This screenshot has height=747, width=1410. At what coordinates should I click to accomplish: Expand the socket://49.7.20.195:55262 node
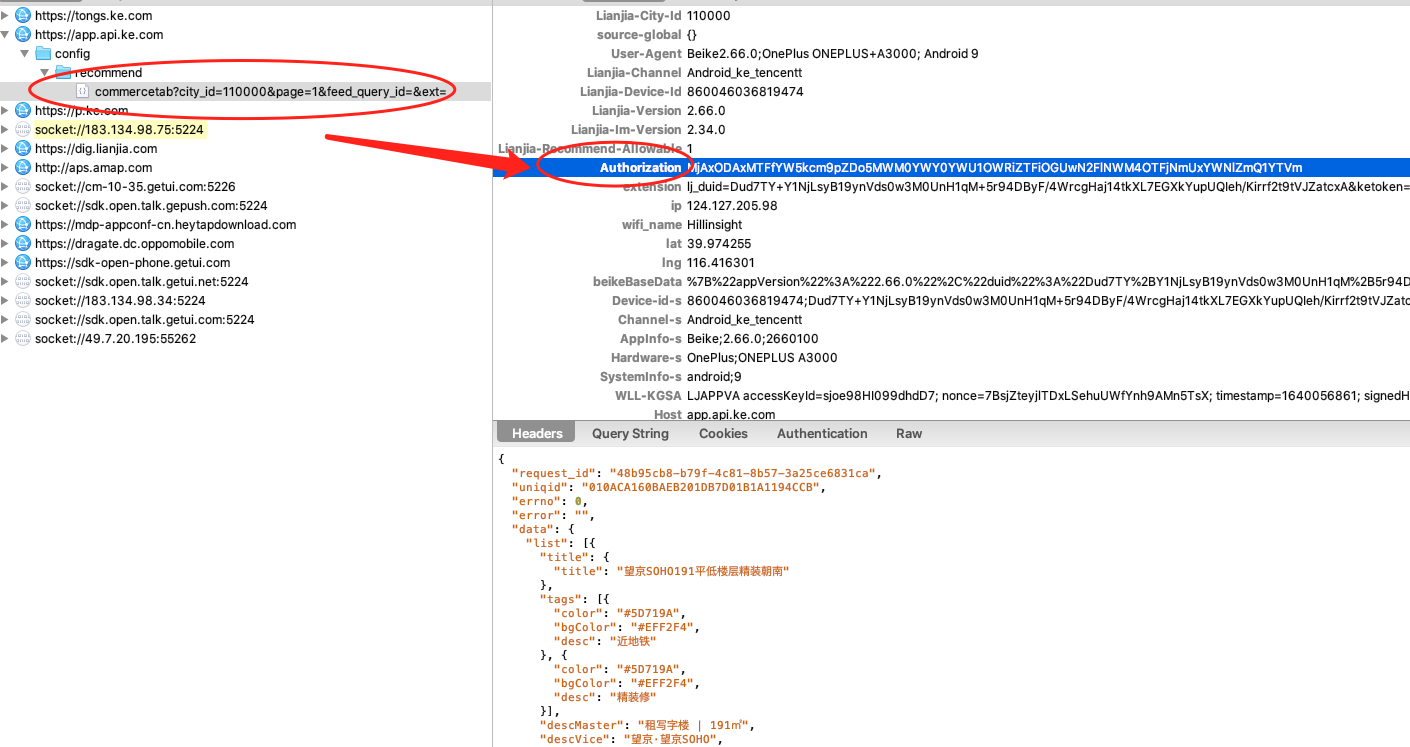point(6,338)
